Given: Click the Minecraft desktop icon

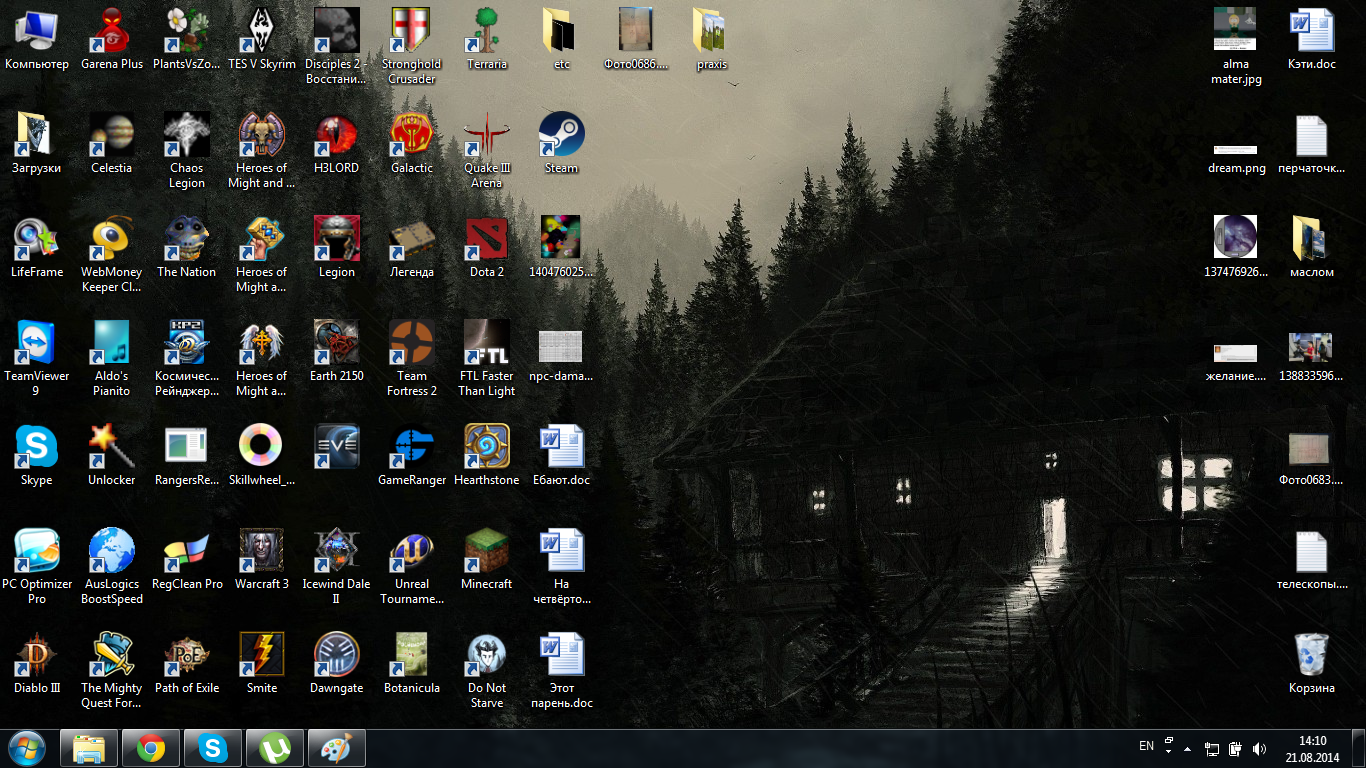Looking at the screenshot, I should pyautogui.click(x=487, y=559).
